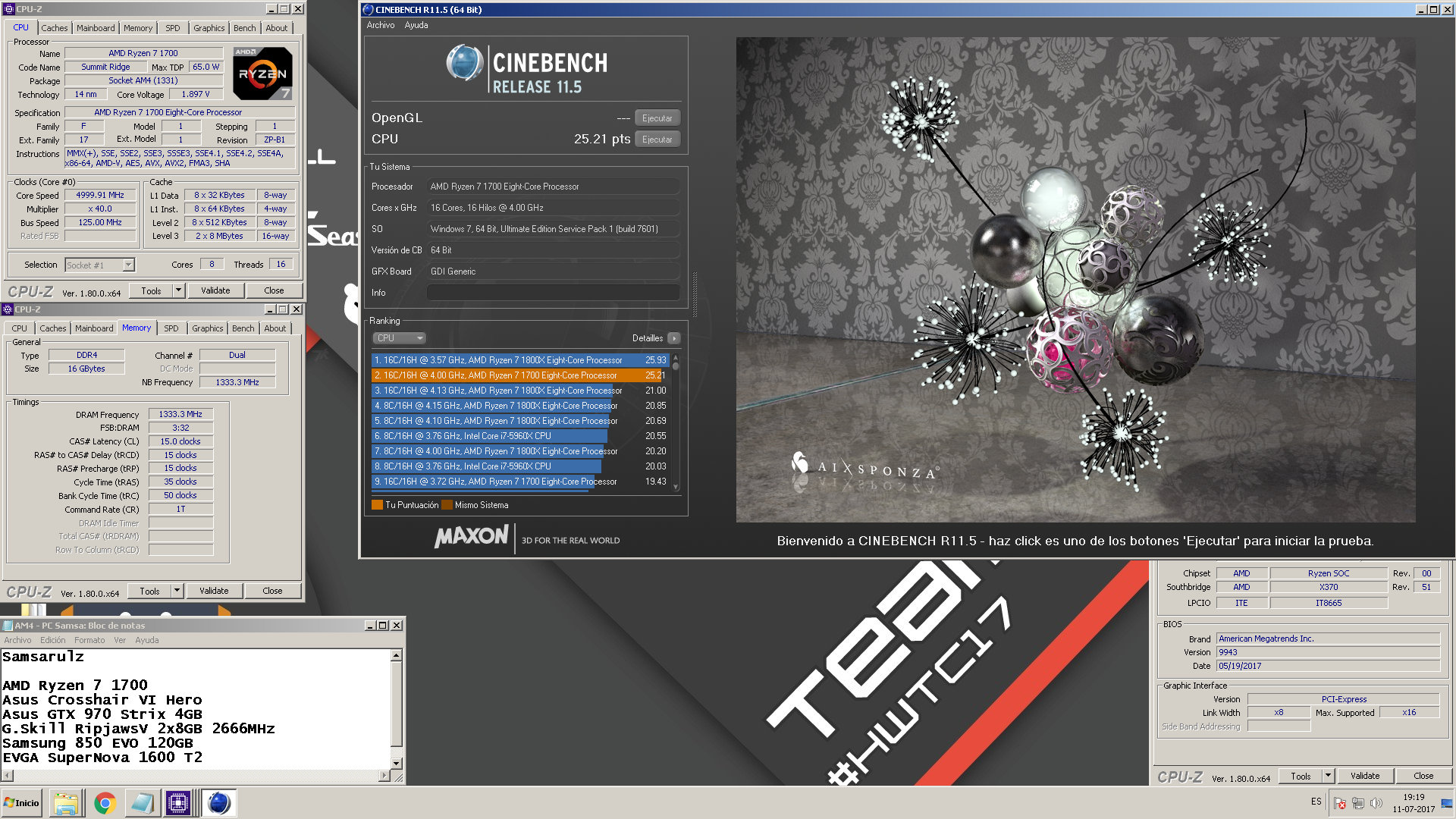The width and height of the screenshot is (1456, 819).
Task: Click the Notepad window title icon
Action: 8,626
